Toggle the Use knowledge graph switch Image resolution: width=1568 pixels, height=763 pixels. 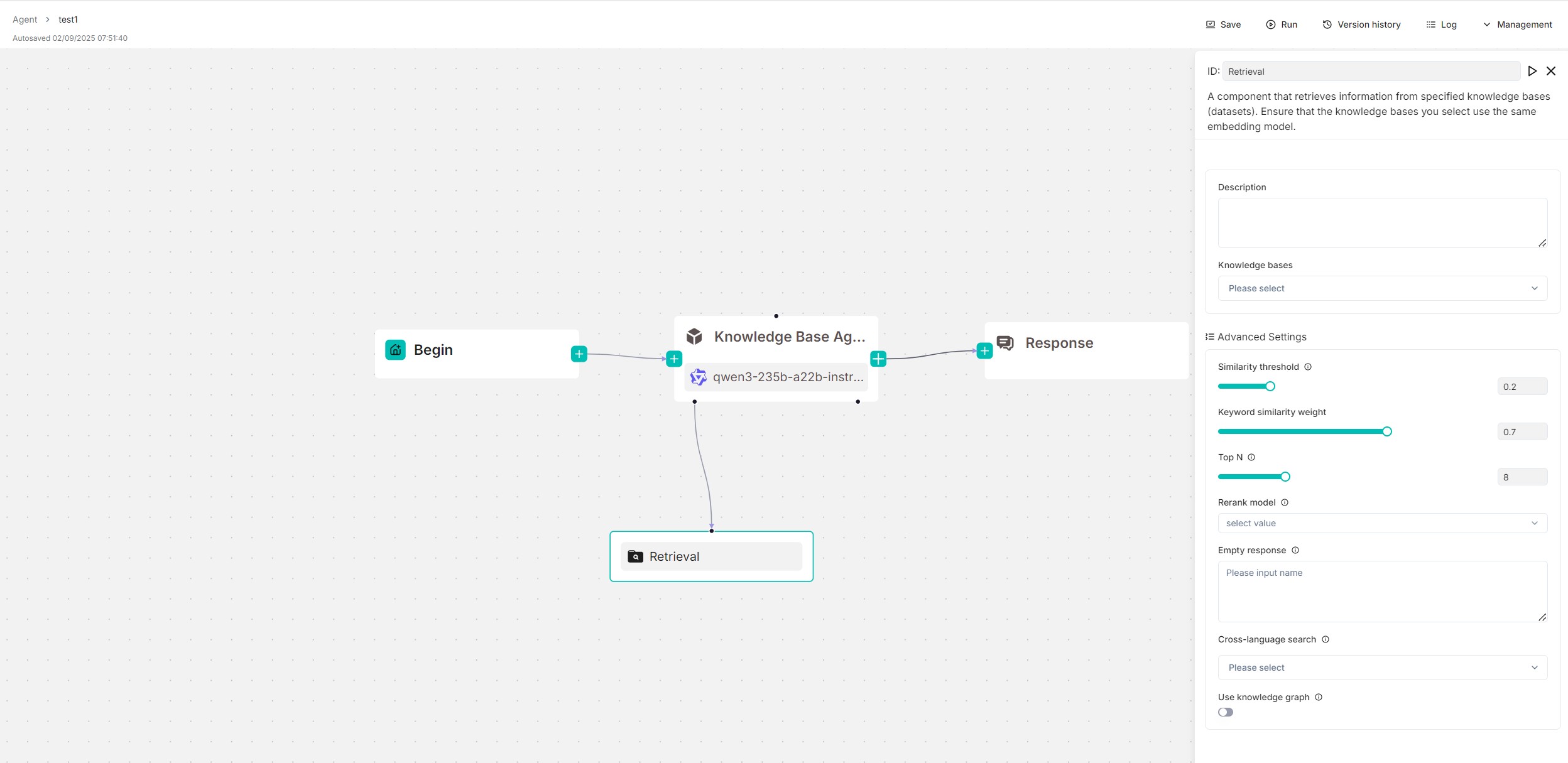1225,712
